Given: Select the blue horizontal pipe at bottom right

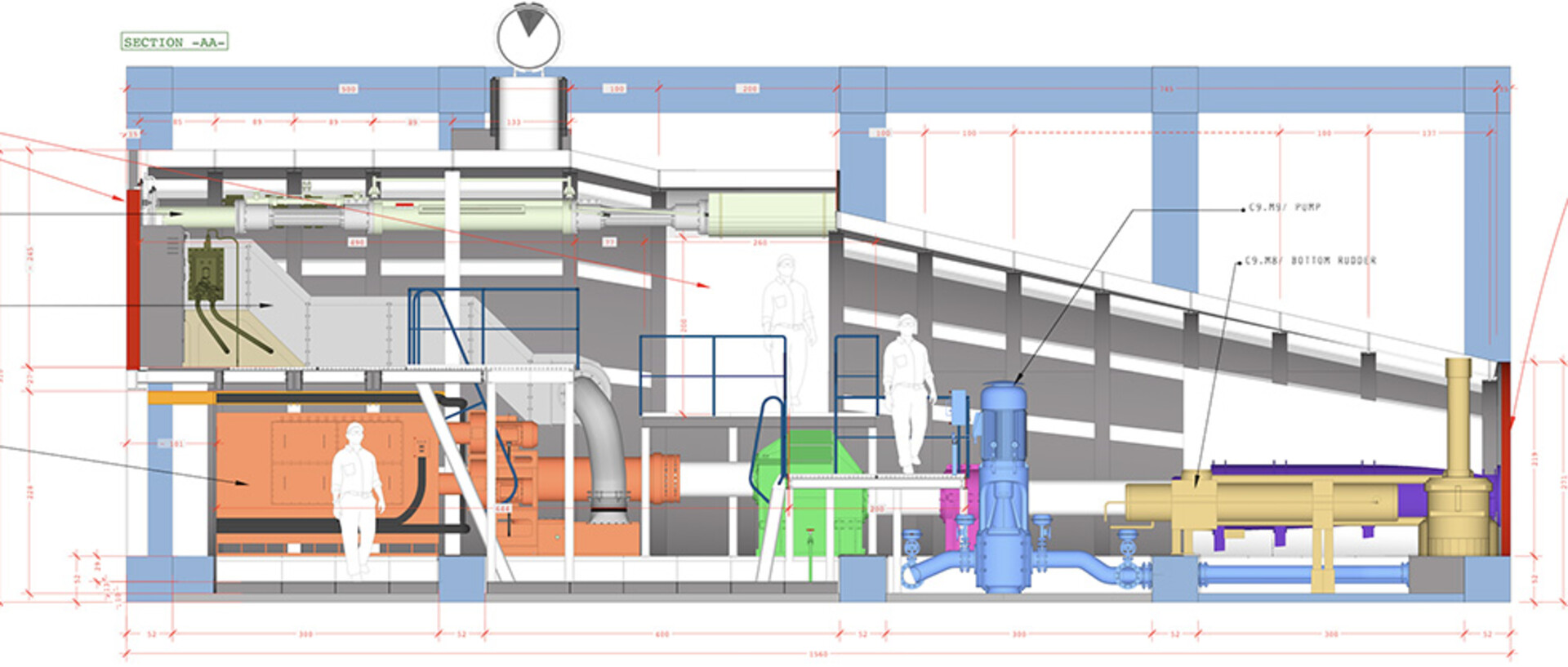Looking at the screenshot, I should [1303, 574].
